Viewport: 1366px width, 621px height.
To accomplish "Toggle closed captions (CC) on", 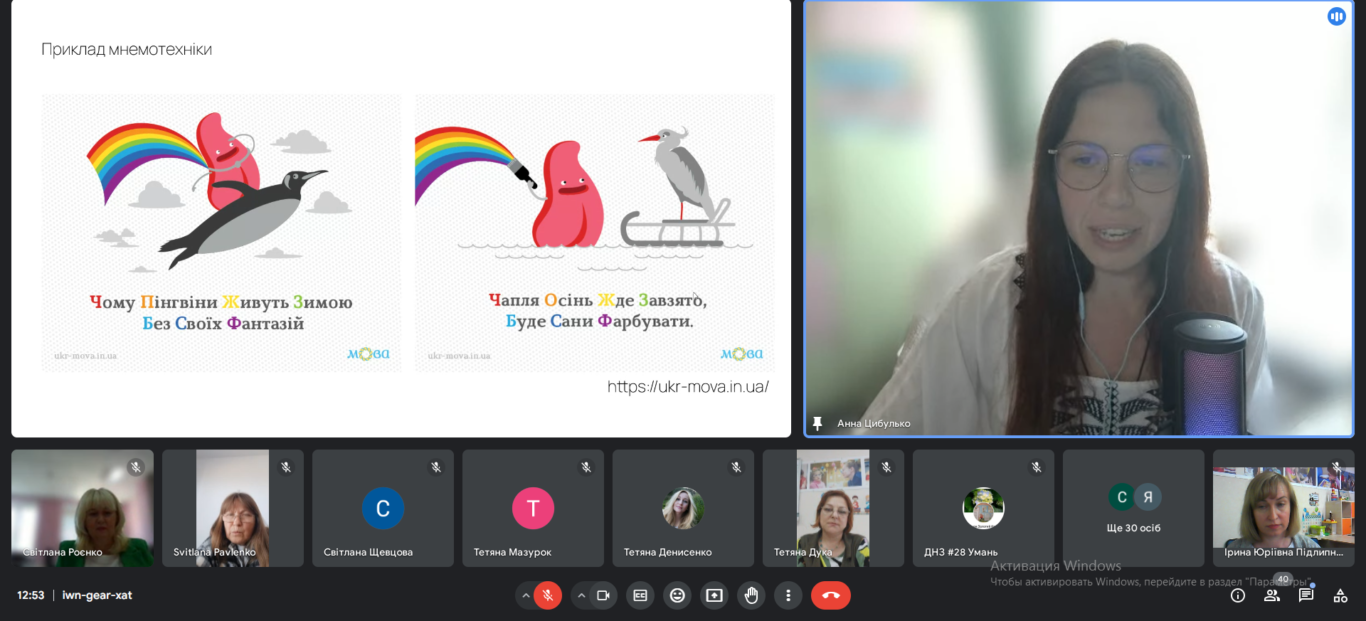I will pos(640,595).
